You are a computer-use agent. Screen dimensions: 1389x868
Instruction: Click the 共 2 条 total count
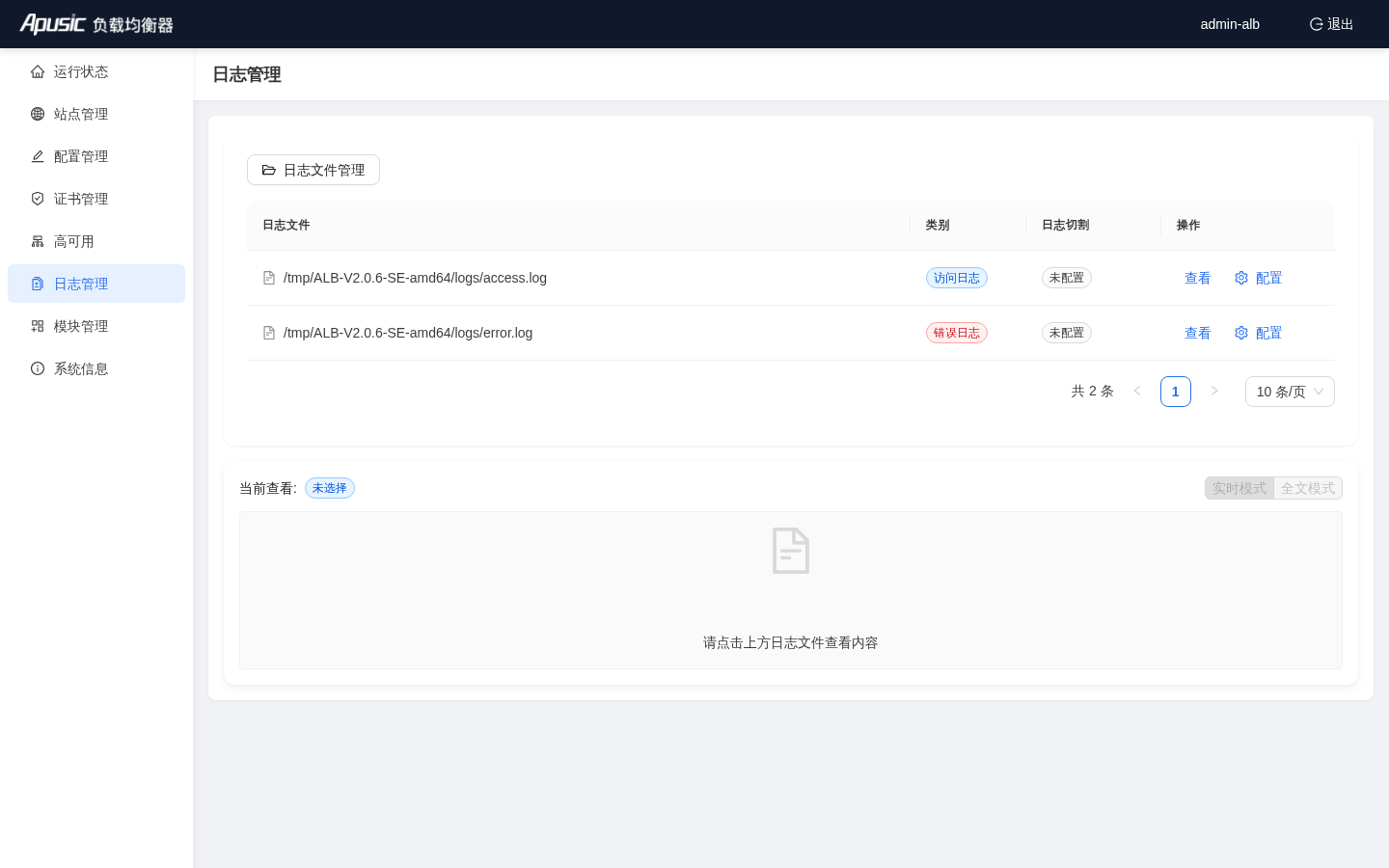(x=1092, y=392)
